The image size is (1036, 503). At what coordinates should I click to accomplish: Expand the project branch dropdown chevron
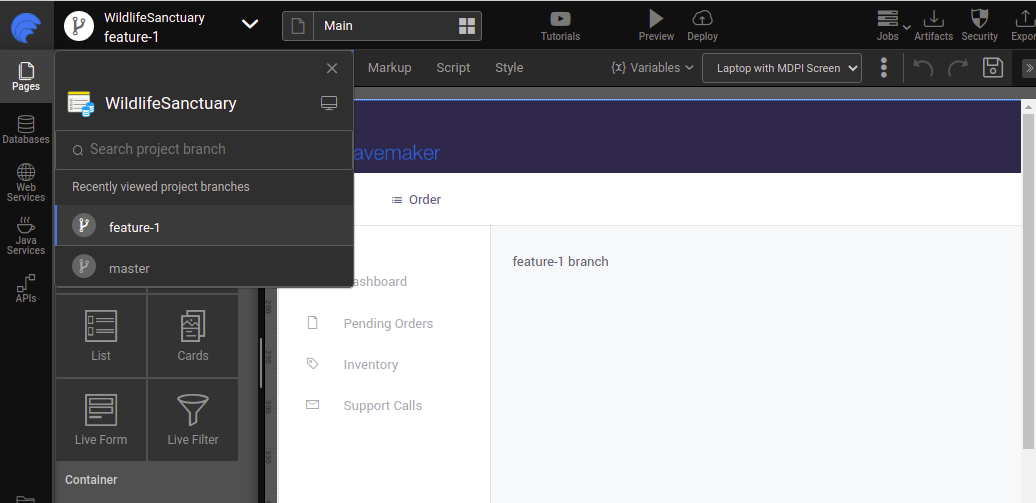(x=250, y=24)
